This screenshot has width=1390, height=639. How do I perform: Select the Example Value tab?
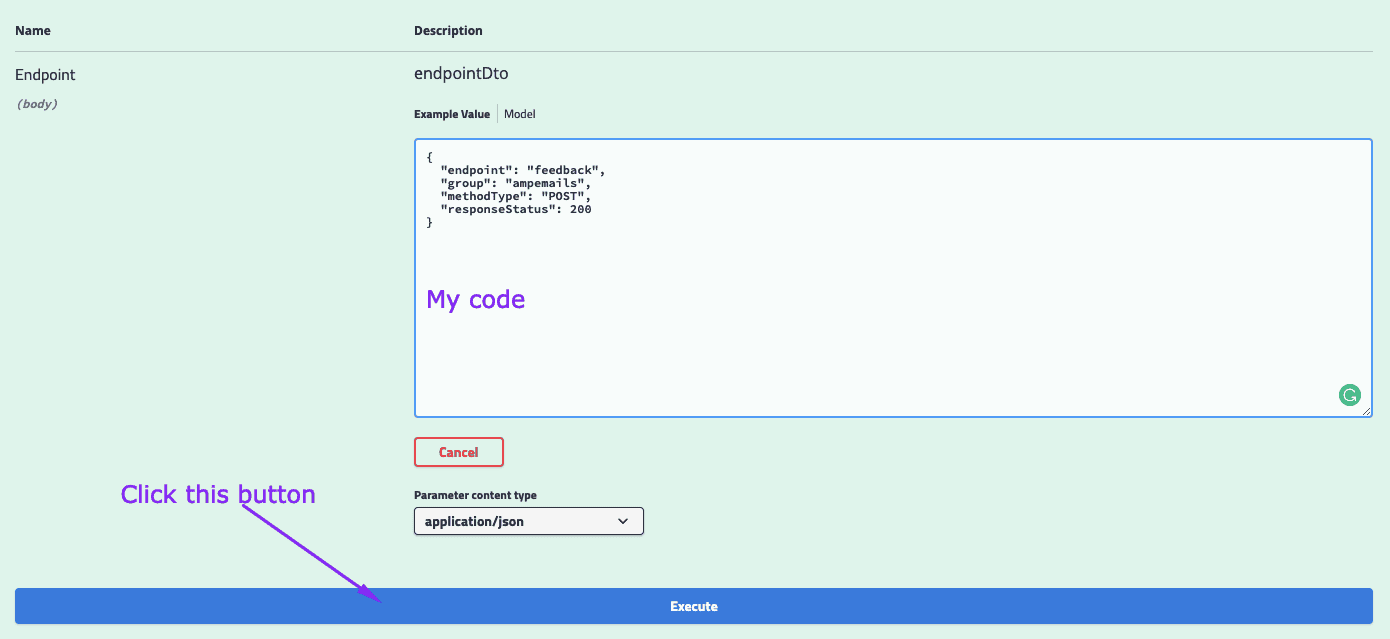point(452,114)
